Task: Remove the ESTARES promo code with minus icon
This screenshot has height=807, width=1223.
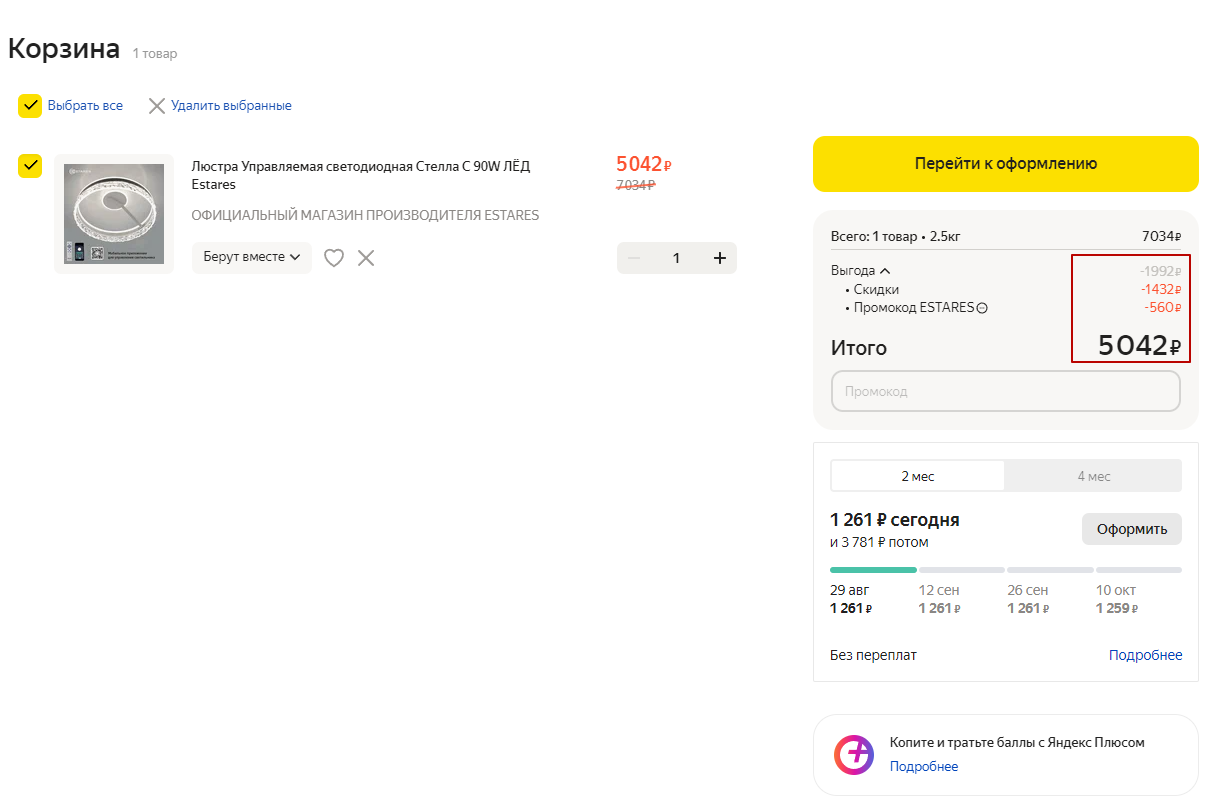Action: [982, 309]
